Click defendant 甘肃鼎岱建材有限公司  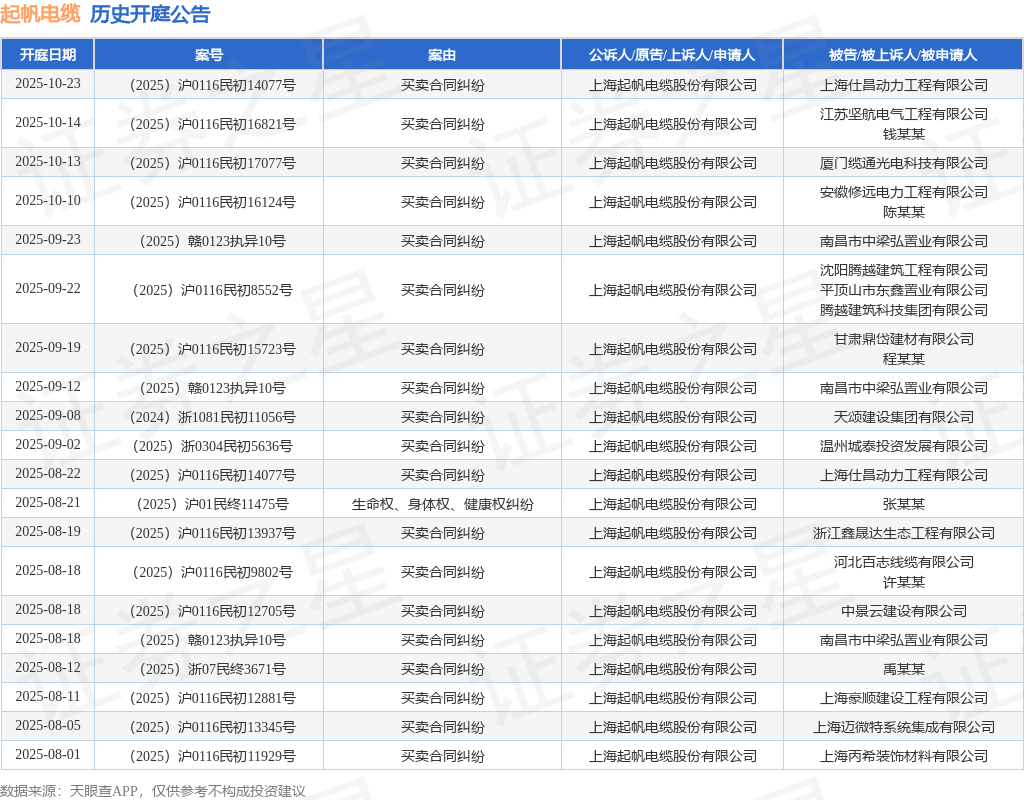(x=904, y=339)
